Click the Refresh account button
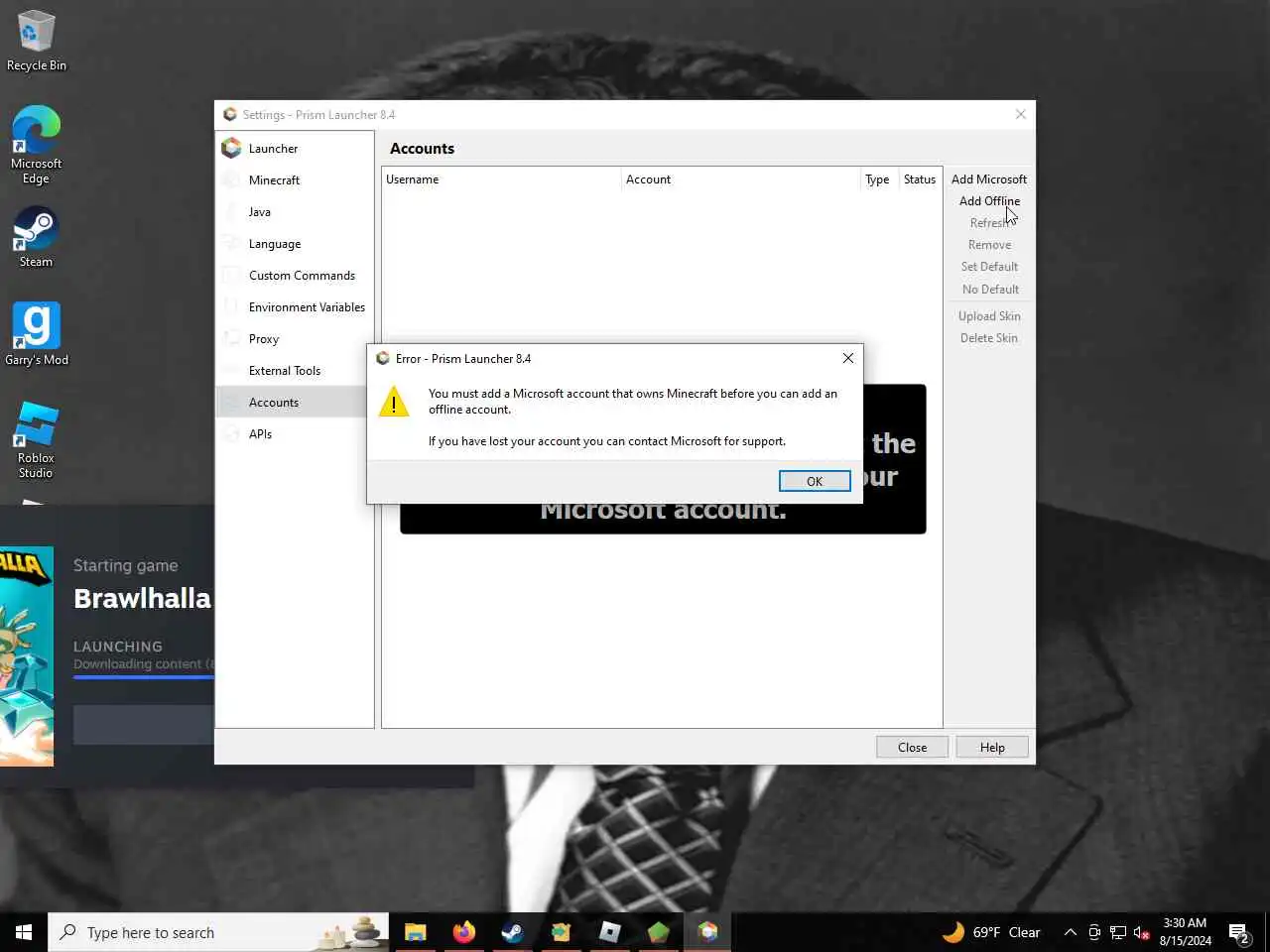This screenshot has width=1270, height=952. pyautogui.click(x=989, y=223)
